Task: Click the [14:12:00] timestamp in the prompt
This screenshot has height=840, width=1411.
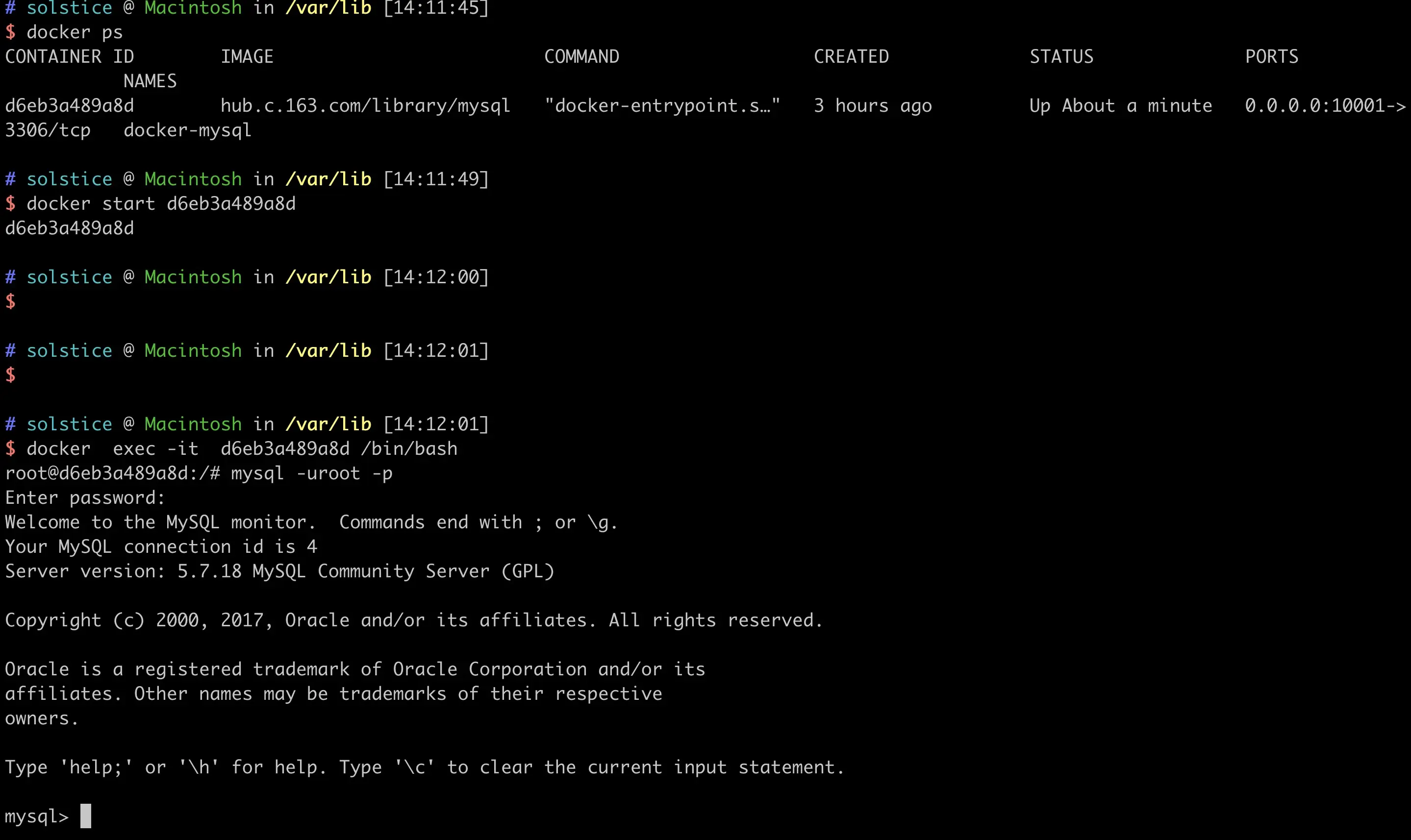Action: (435, 277)
